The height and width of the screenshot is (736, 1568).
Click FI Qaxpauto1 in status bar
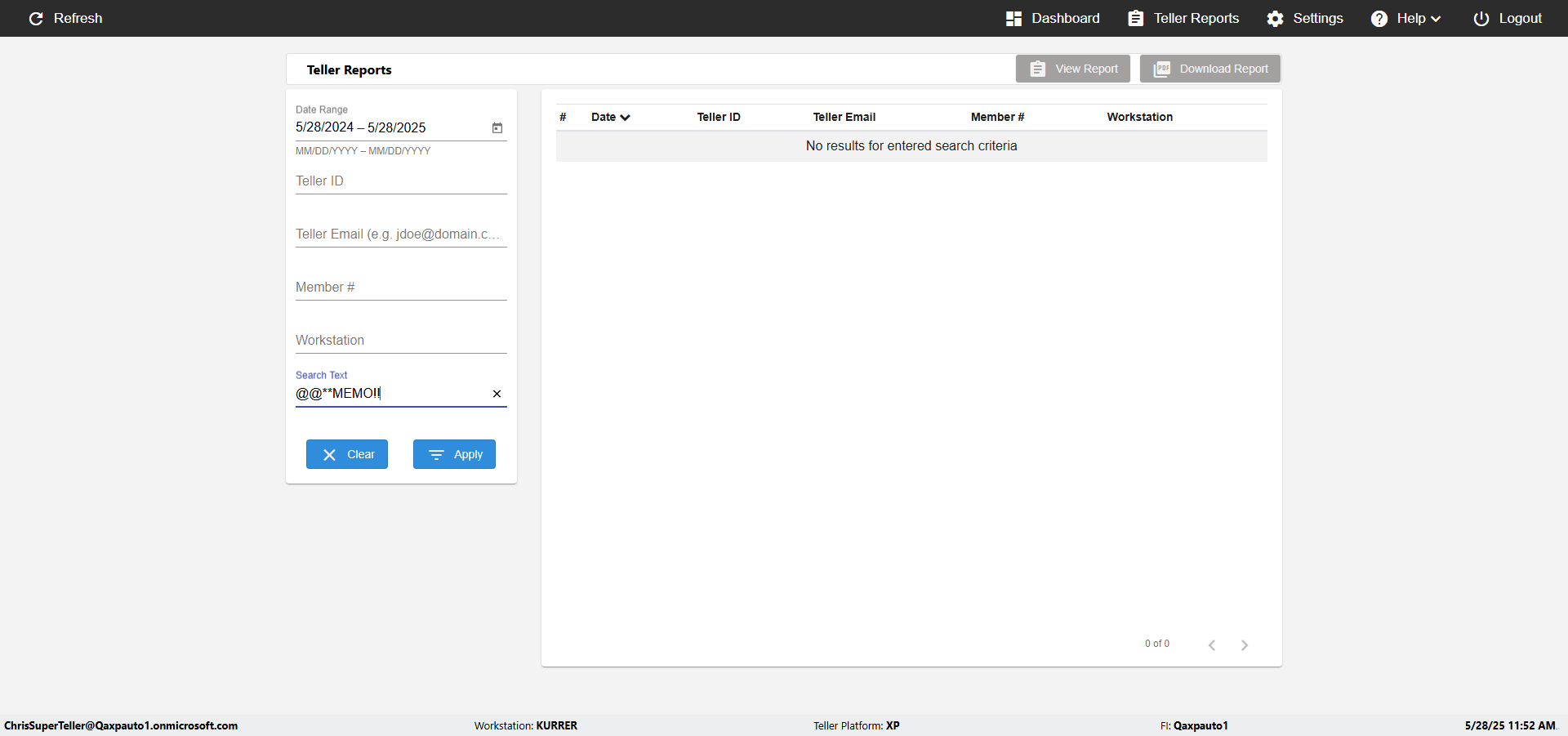[1194, 725]
